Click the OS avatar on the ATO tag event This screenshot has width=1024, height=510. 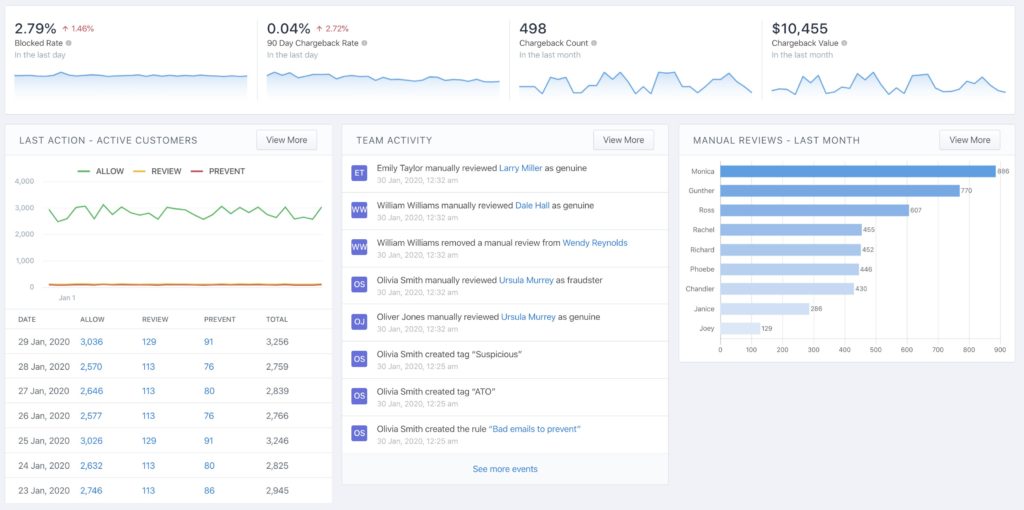(359, 396)
